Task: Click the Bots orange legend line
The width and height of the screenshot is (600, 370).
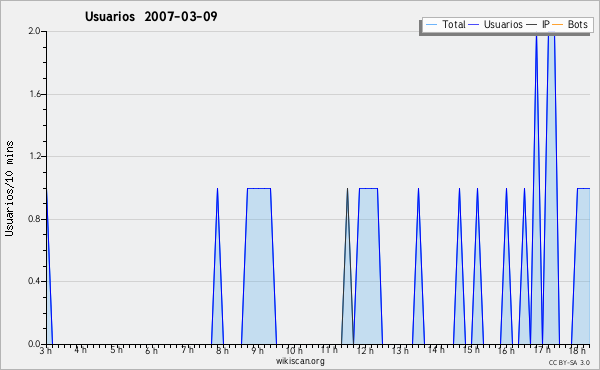Action: (558, 25)
